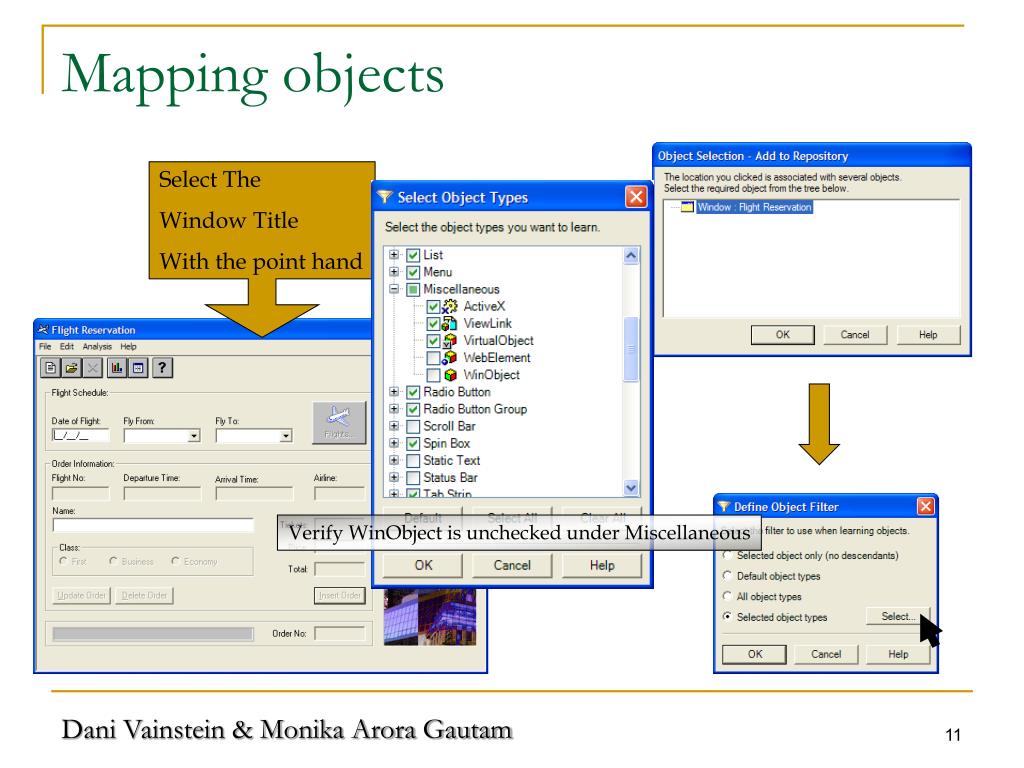Viewport: 1024px width, 768px height.
Task: Click the ActiveX gear icon
Action: [450, 306]
